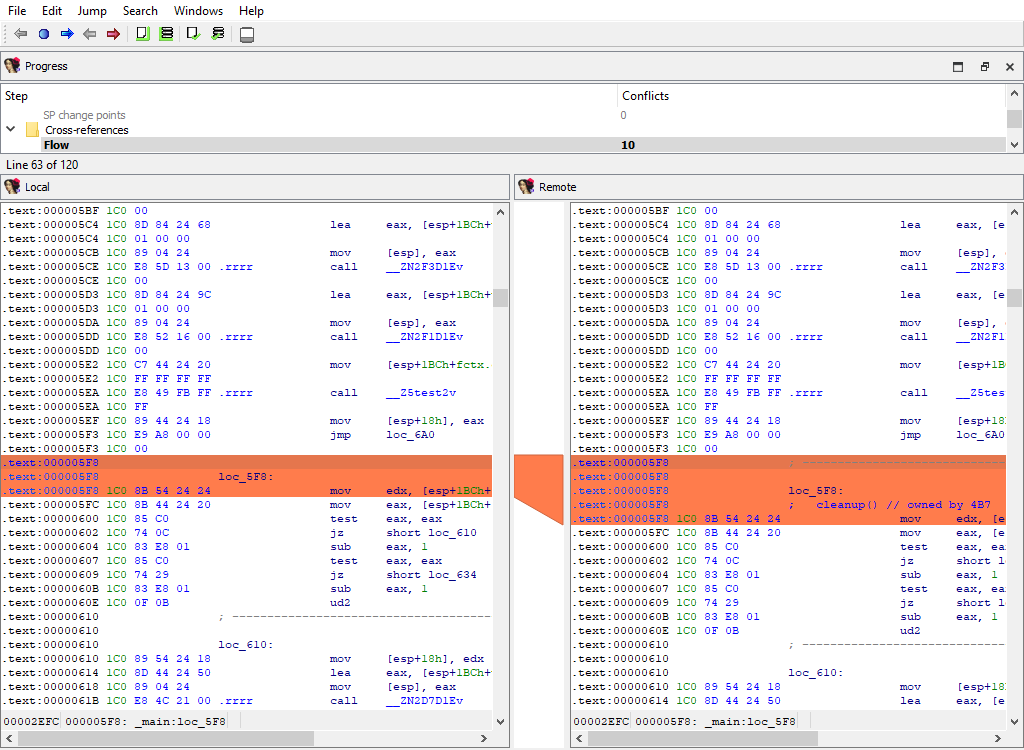Click the blue right-arrow toolbar icon
The width and height of the screenshot is (1024, 750).
[67, 34]
